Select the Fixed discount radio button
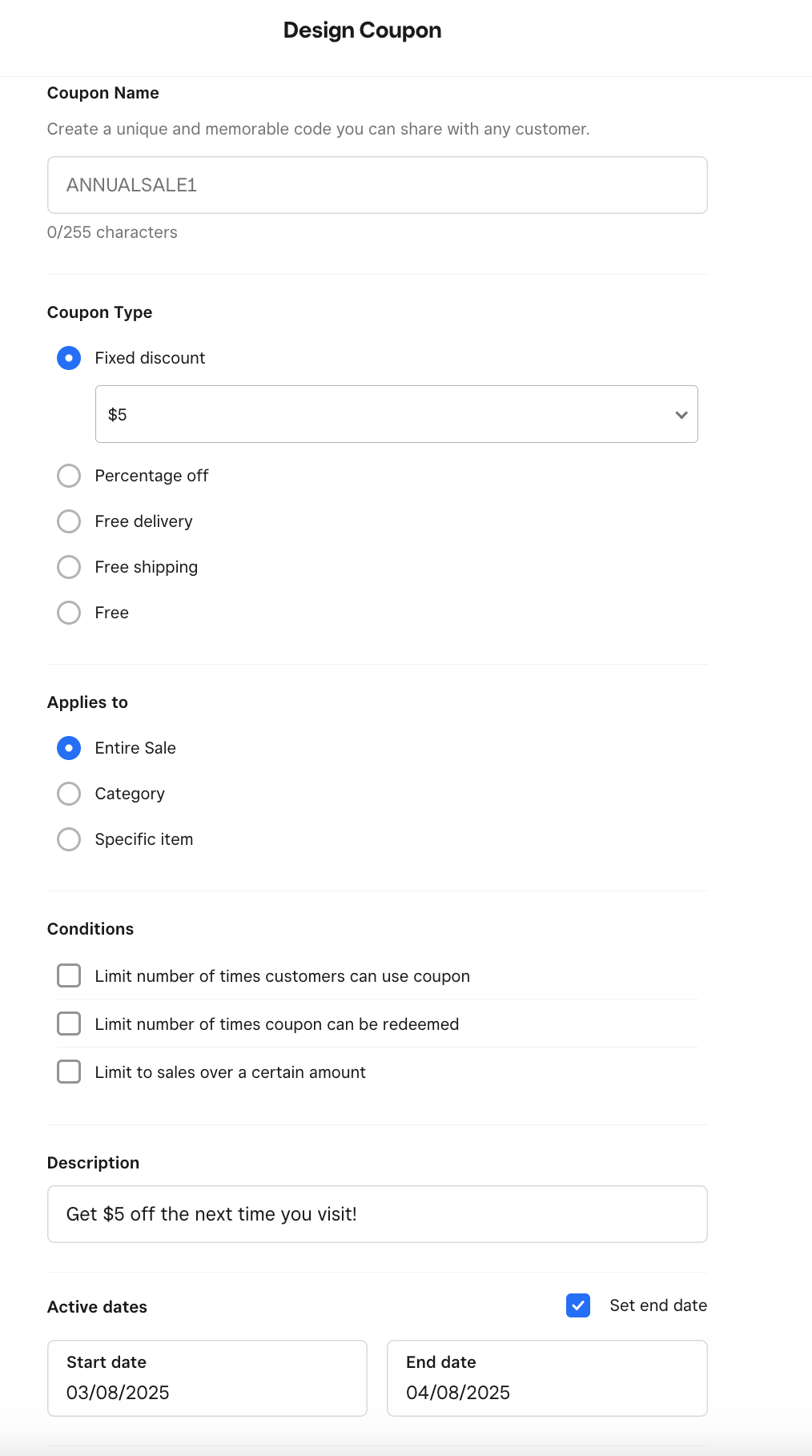Image resolution: width=812 pixels, height=1456 pixels. click(69, 358)
